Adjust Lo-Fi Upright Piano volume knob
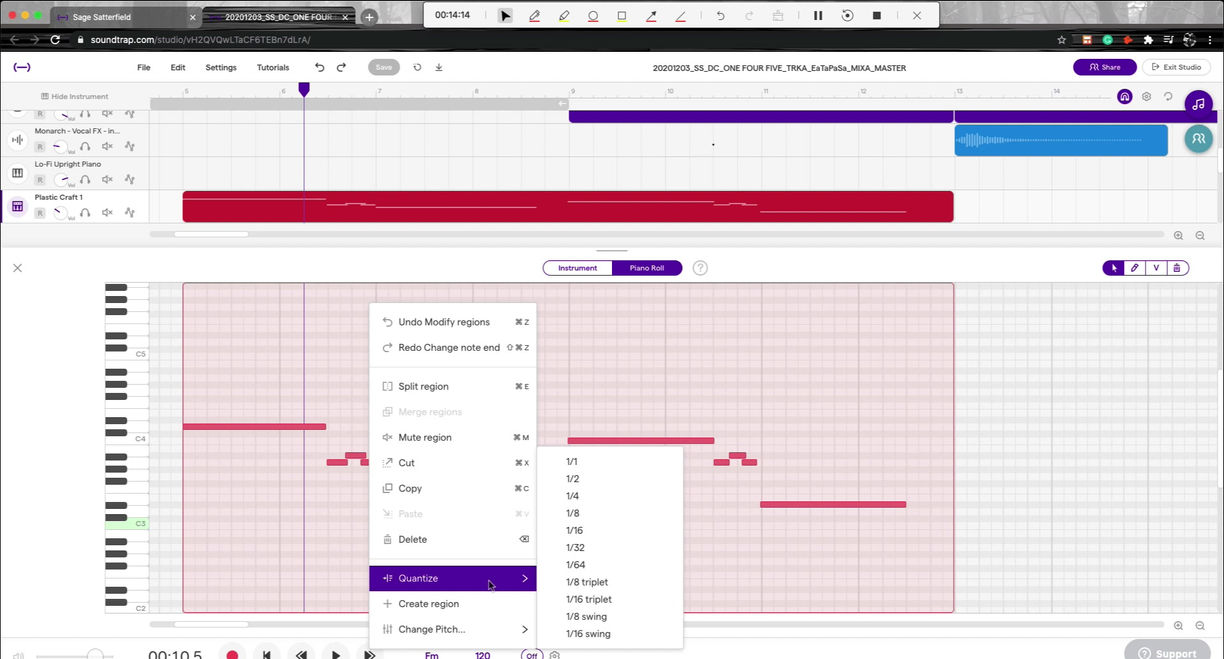Screen dimensions: 1224x659 click(x=63, y=180)
